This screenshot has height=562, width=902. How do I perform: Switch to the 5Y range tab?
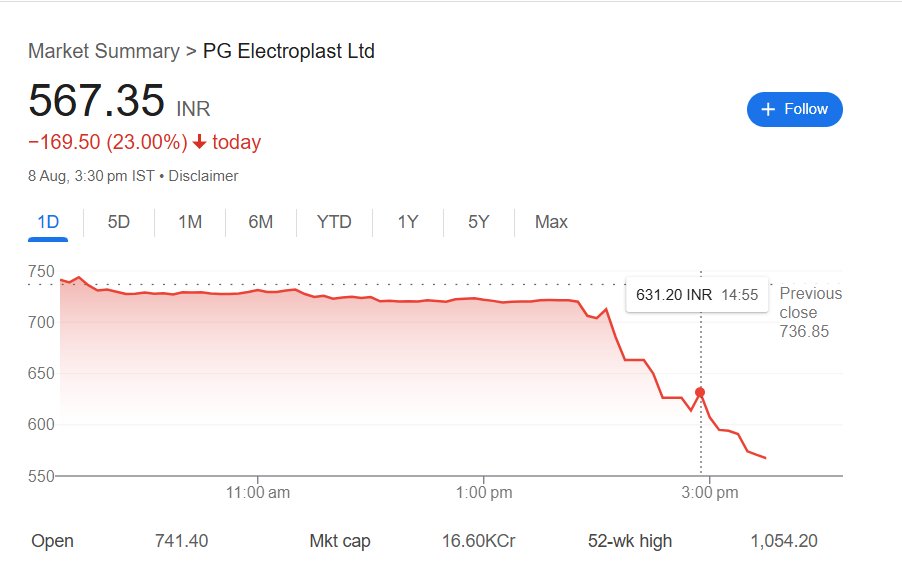point(479,222)
